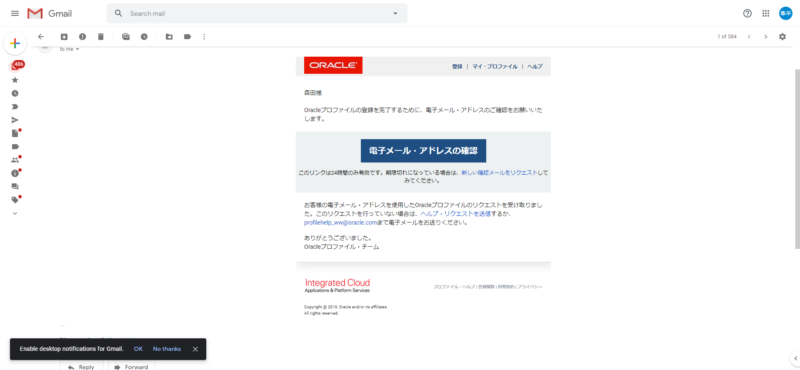Screen dimensions: 800x370
Task: Open the Inbox with 486 unread
Action: [15, 66]
